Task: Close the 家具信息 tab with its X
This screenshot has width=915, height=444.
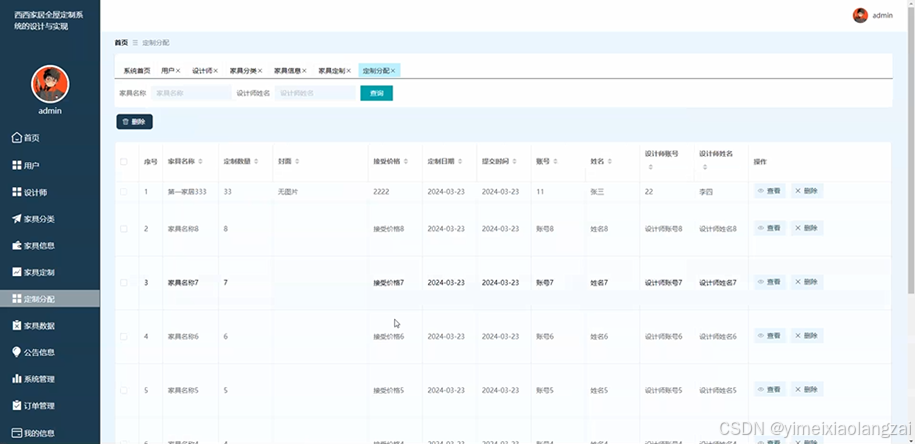Action: pyautogui.click(x=304, y=71)
